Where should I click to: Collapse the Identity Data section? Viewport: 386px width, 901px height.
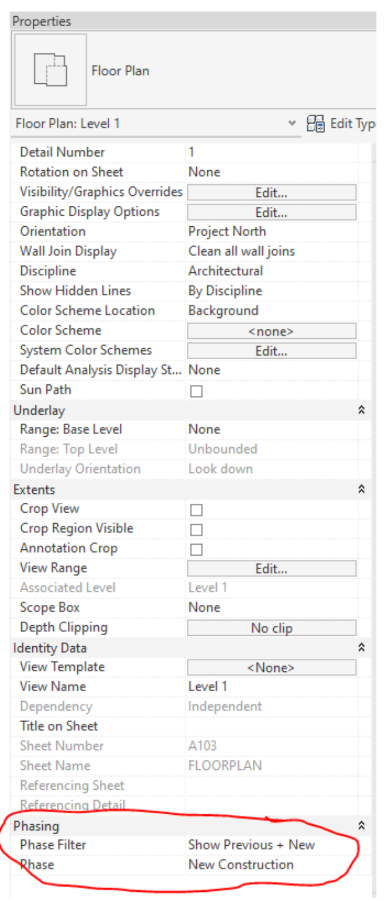(x=361, y=648)
